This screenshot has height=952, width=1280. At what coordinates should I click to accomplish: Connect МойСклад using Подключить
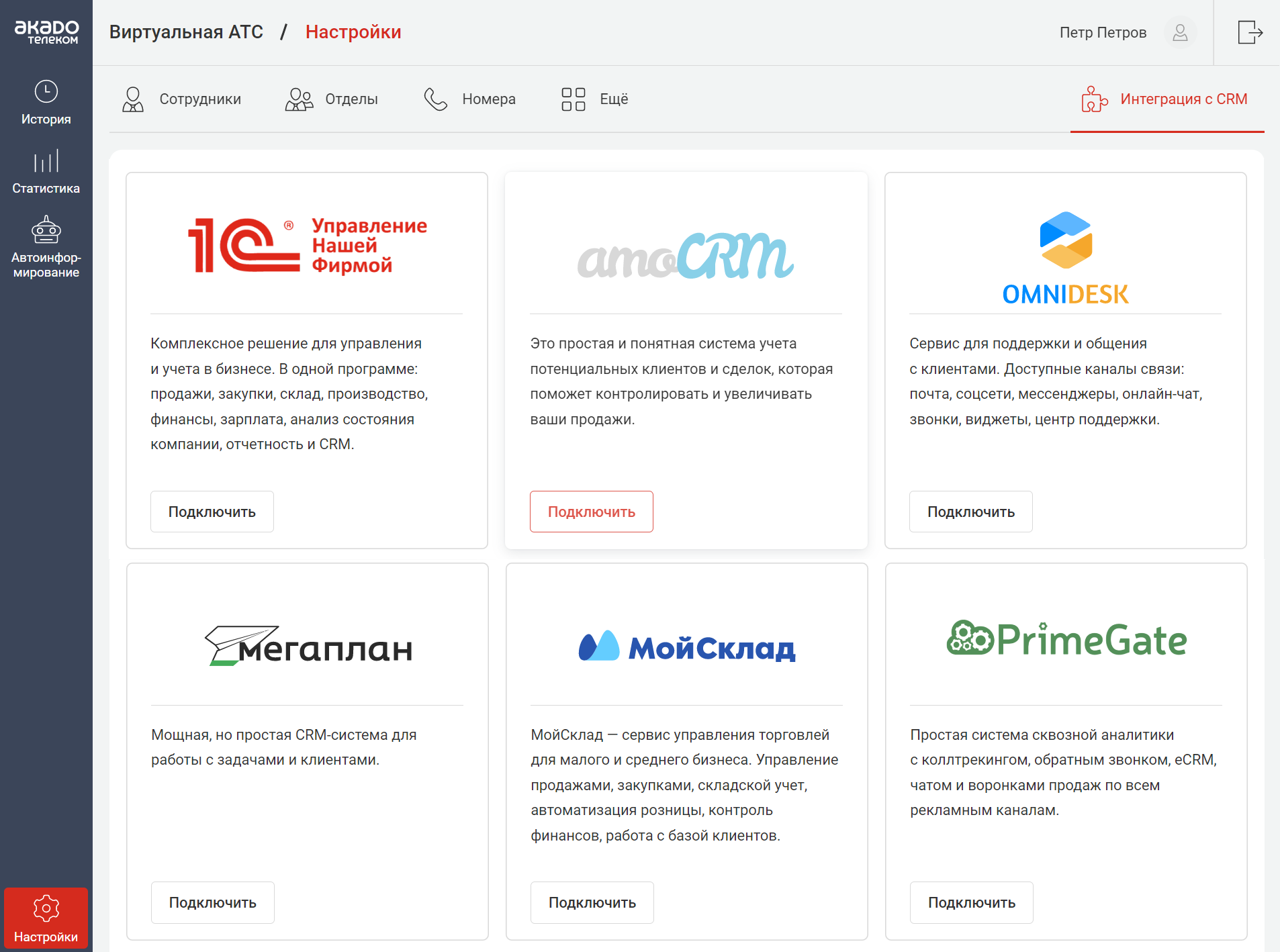[592, 902]
